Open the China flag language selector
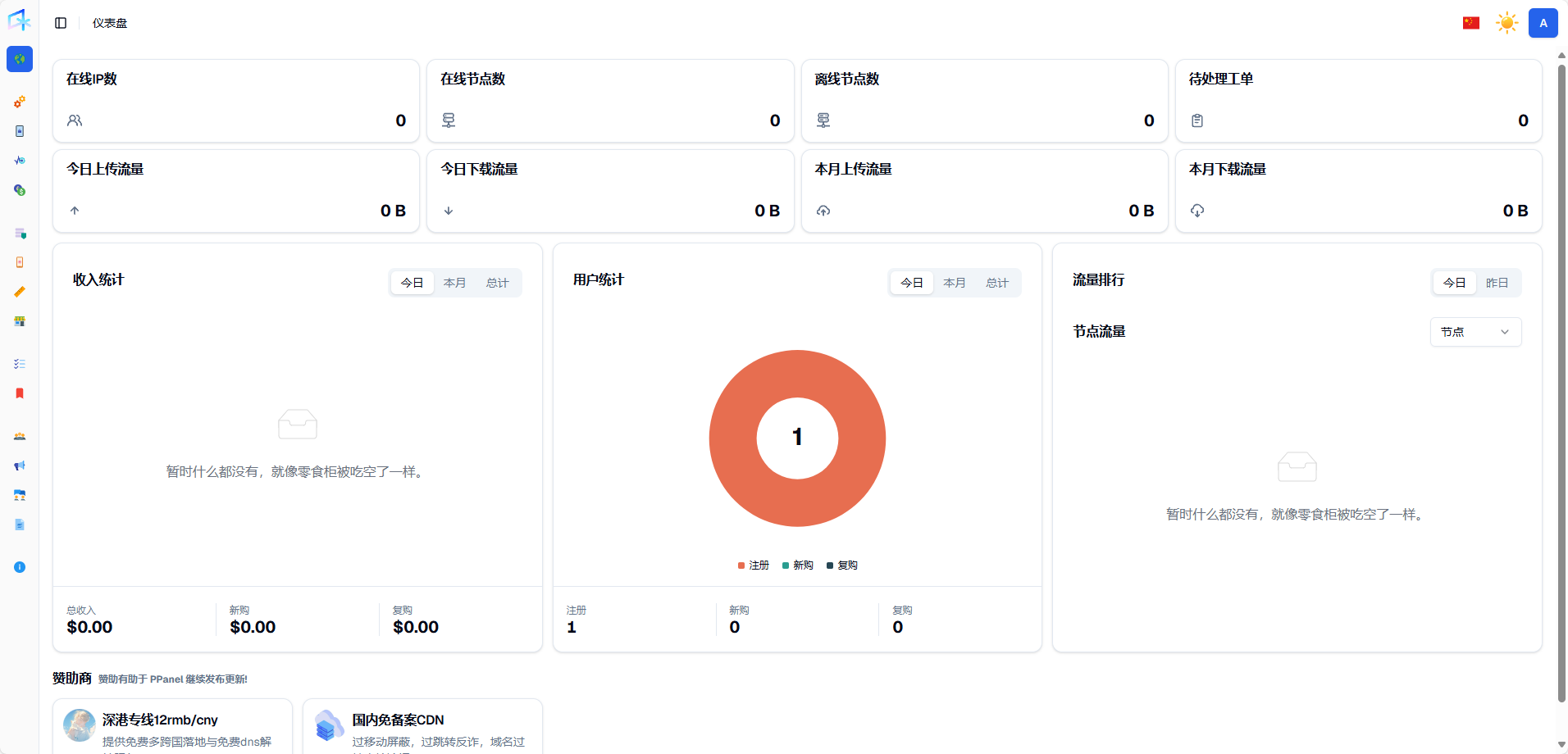This screenshot has height=754, width=1568. 1471,23
